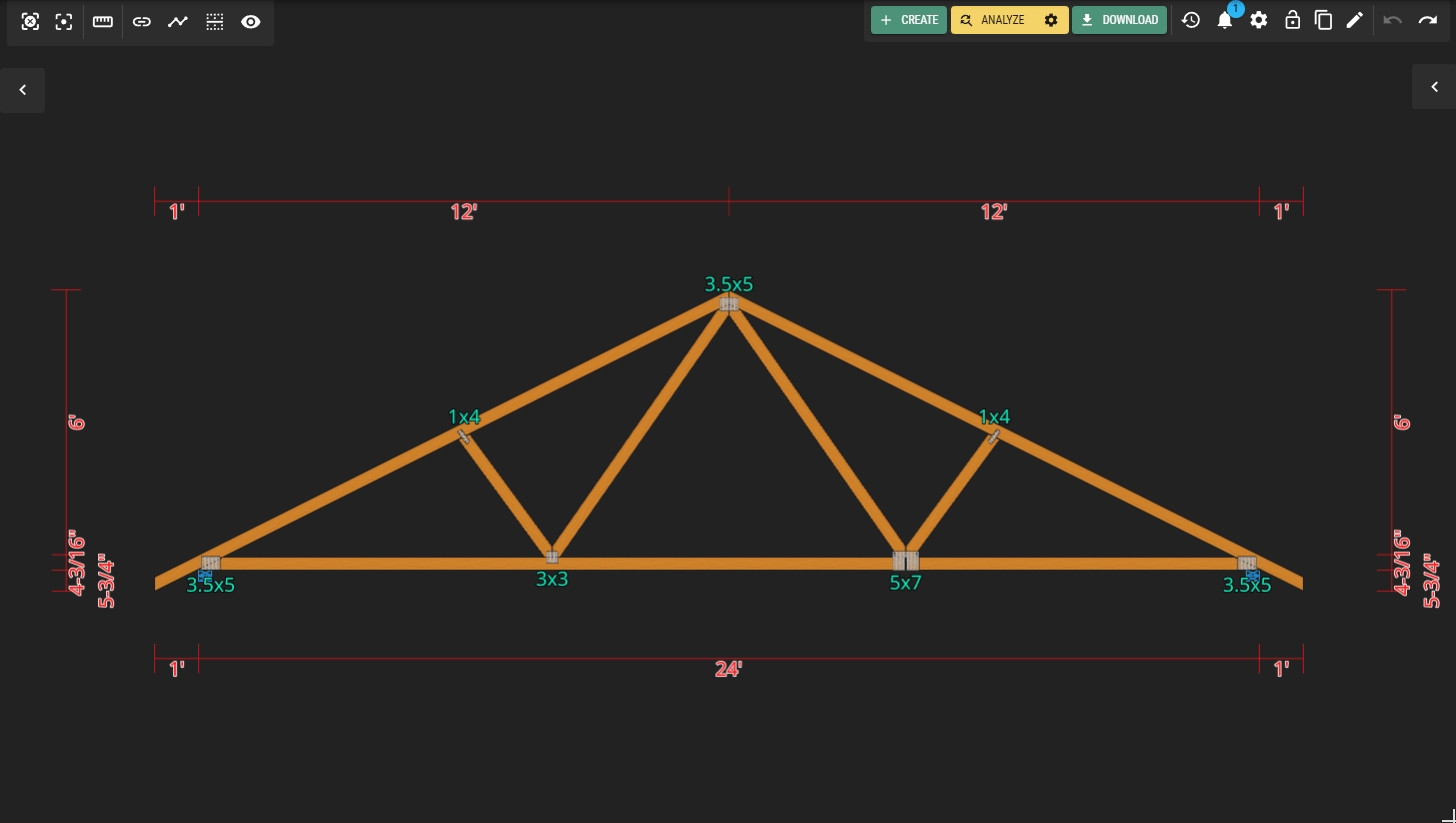Open analyze settings gear in yellow button
Screen dimensions: 1456x823
(x=1051, y=20)
